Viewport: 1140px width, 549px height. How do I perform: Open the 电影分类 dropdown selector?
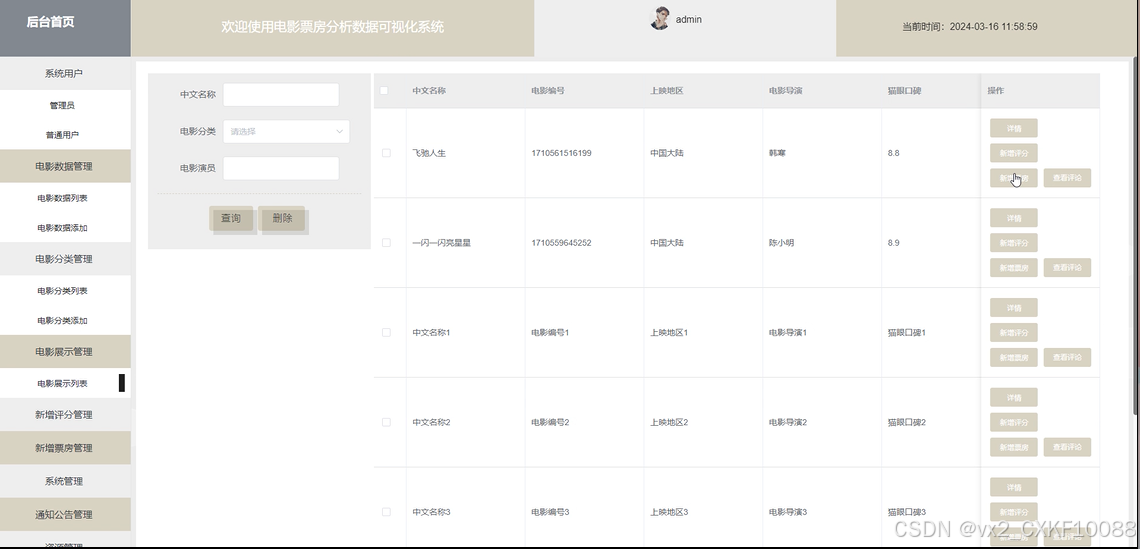coord(286,132)
